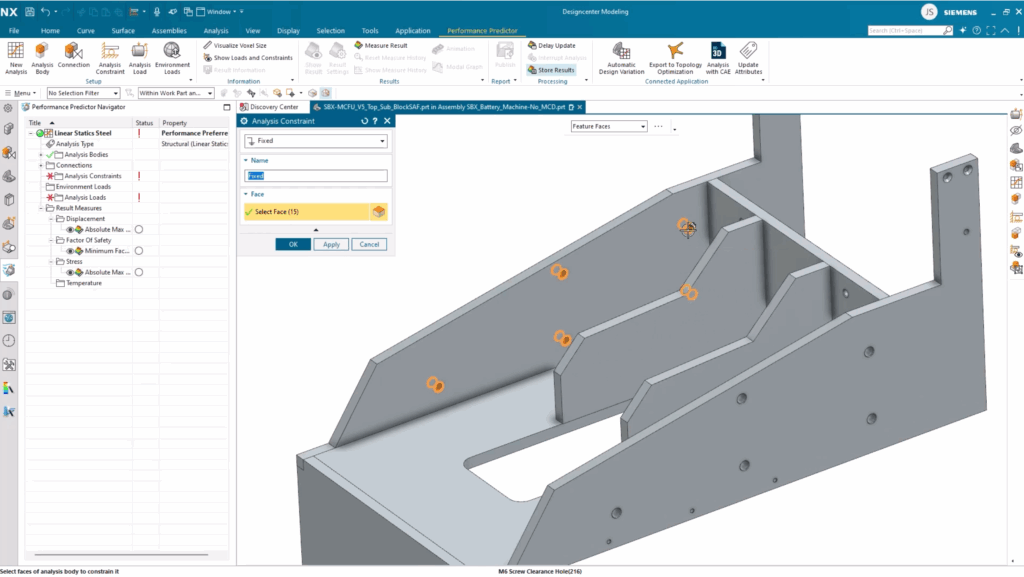The height and width of the screenshot is (577, 1024).
Task: Open the No Selection Filter dropdown
Action: point(88,93)
